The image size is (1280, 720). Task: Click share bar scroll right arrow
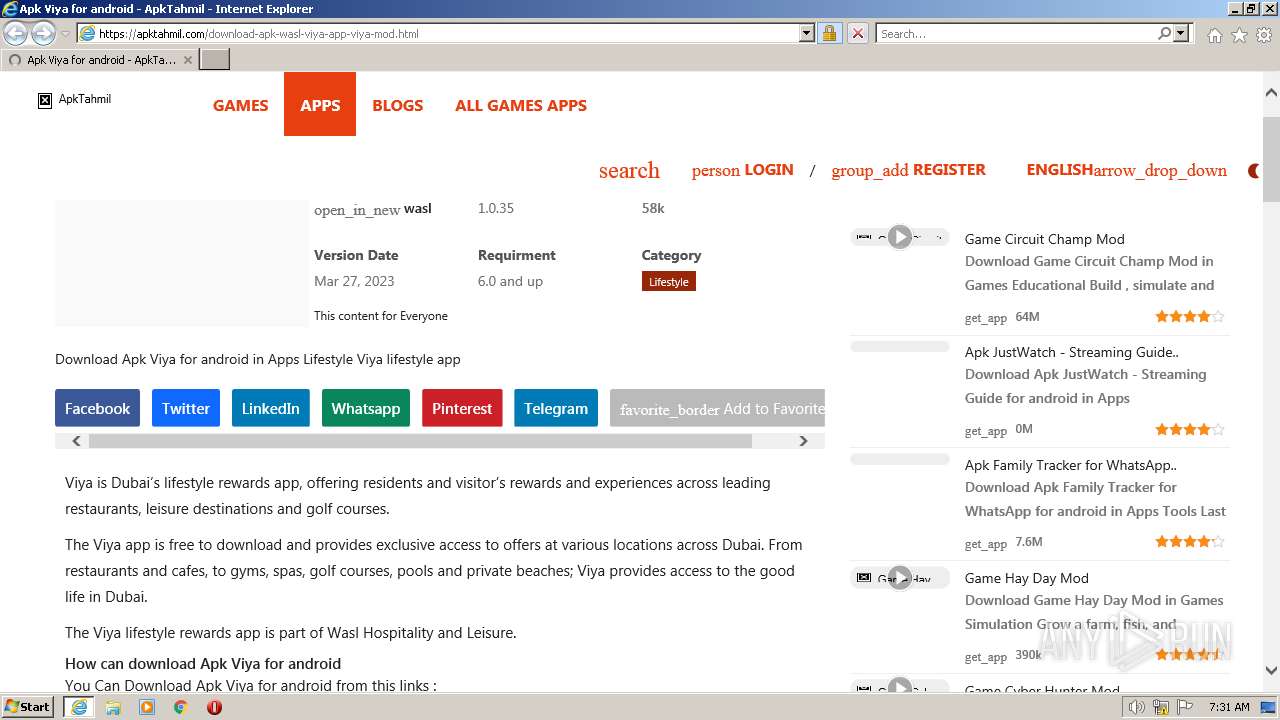pyautogui.click(x=803, y=440)
